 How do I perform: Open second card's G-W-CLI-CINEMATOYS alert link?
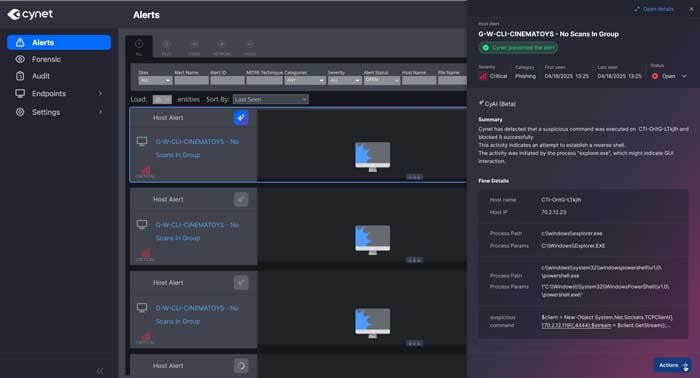click(x=197, y=231)
